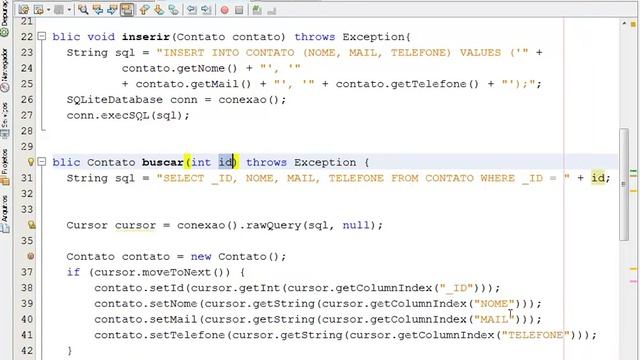This screenshot has width=640, height=360.
Task: Click the 'buscar' method name
Action: [162, 162]
